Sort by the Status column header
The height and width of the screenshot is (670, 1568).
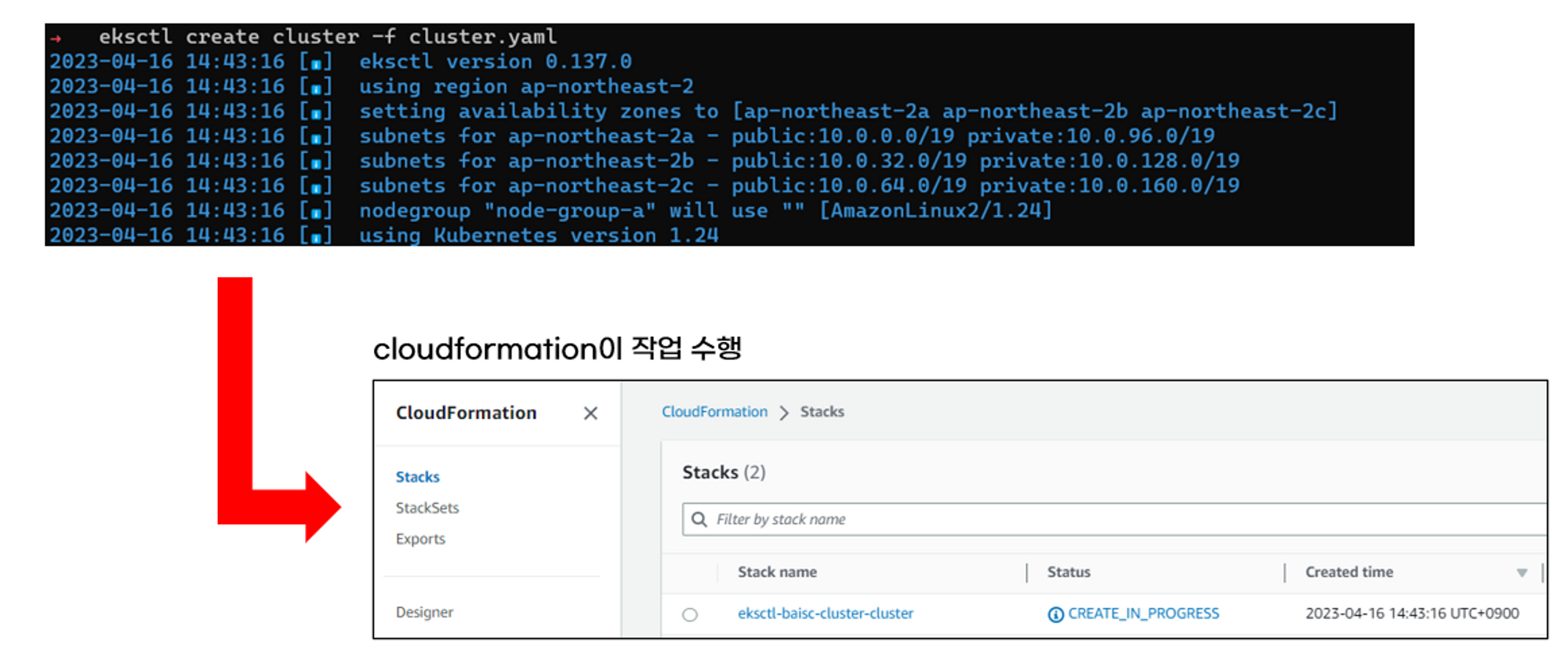click(1069, 572)
